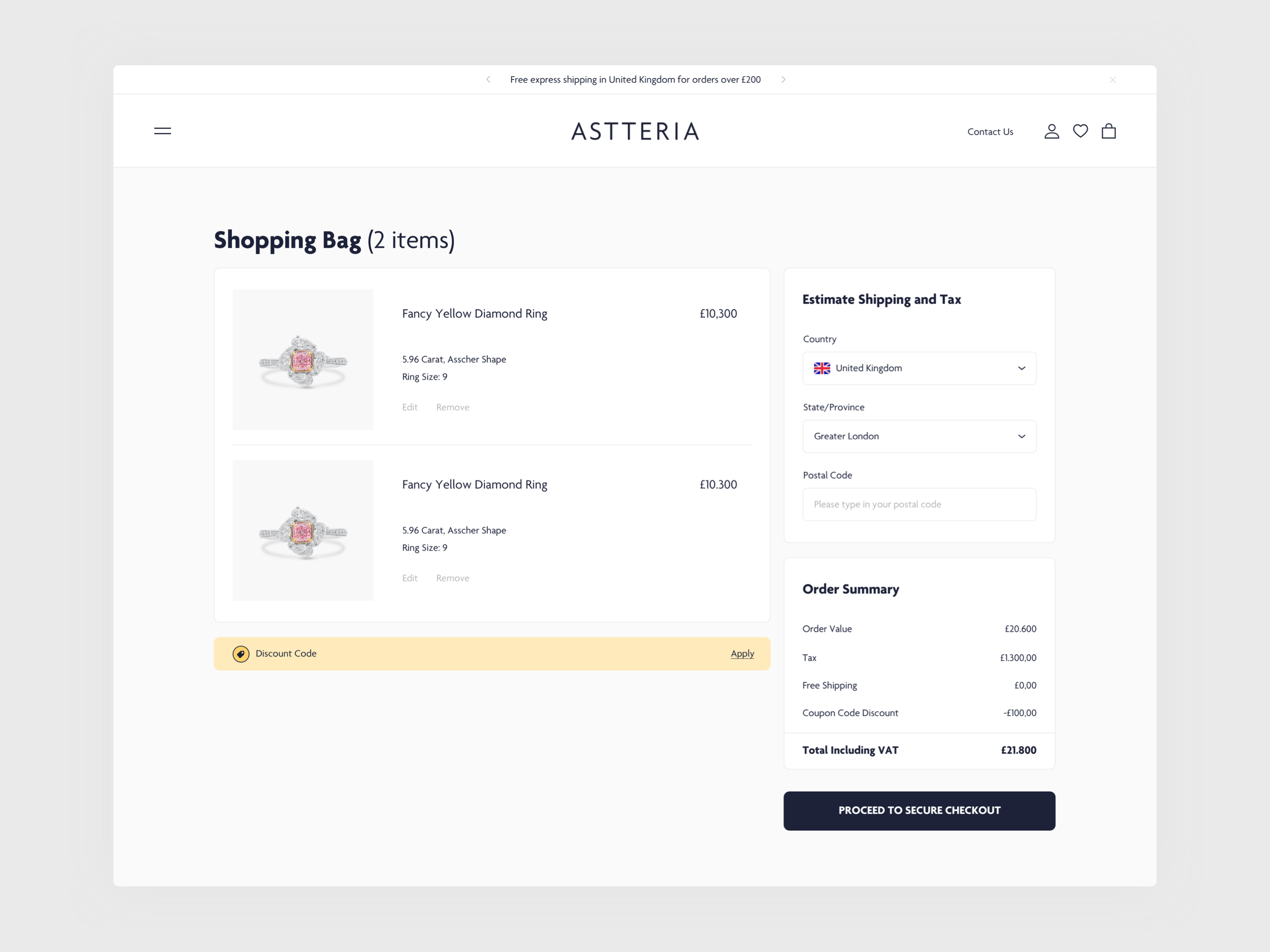Image resolution: width=1270 pixels, height=952 pixels.
Task: View your wishlist favorites
Action: [1080, 131]
